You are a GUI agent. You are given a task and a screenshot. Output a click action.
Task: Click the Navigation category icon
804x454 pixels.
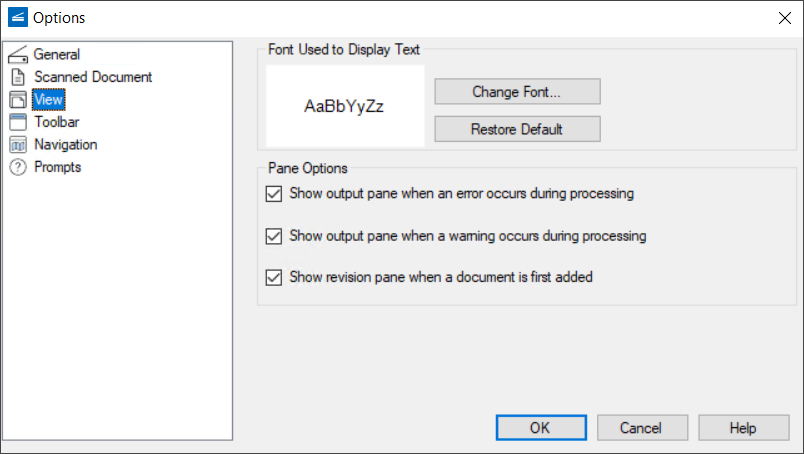coord(17,144)
